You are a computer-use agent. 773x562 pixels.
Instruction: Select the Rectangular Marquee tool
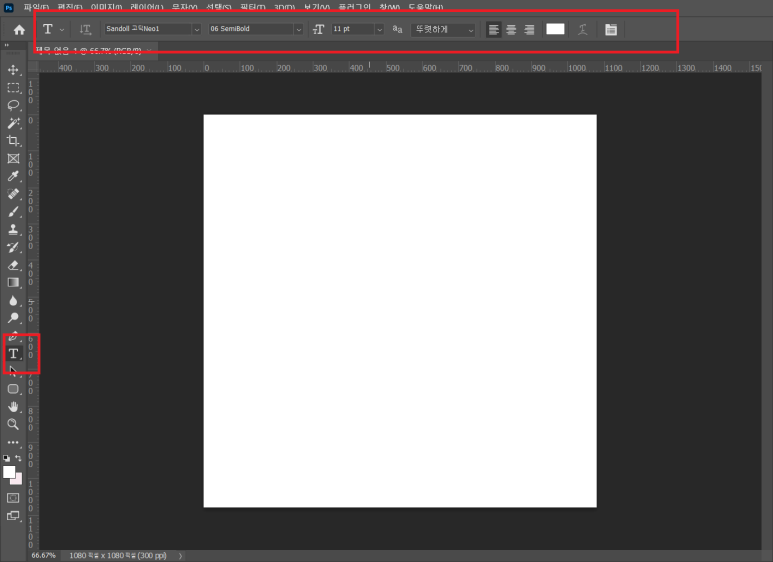click(13, 88)
